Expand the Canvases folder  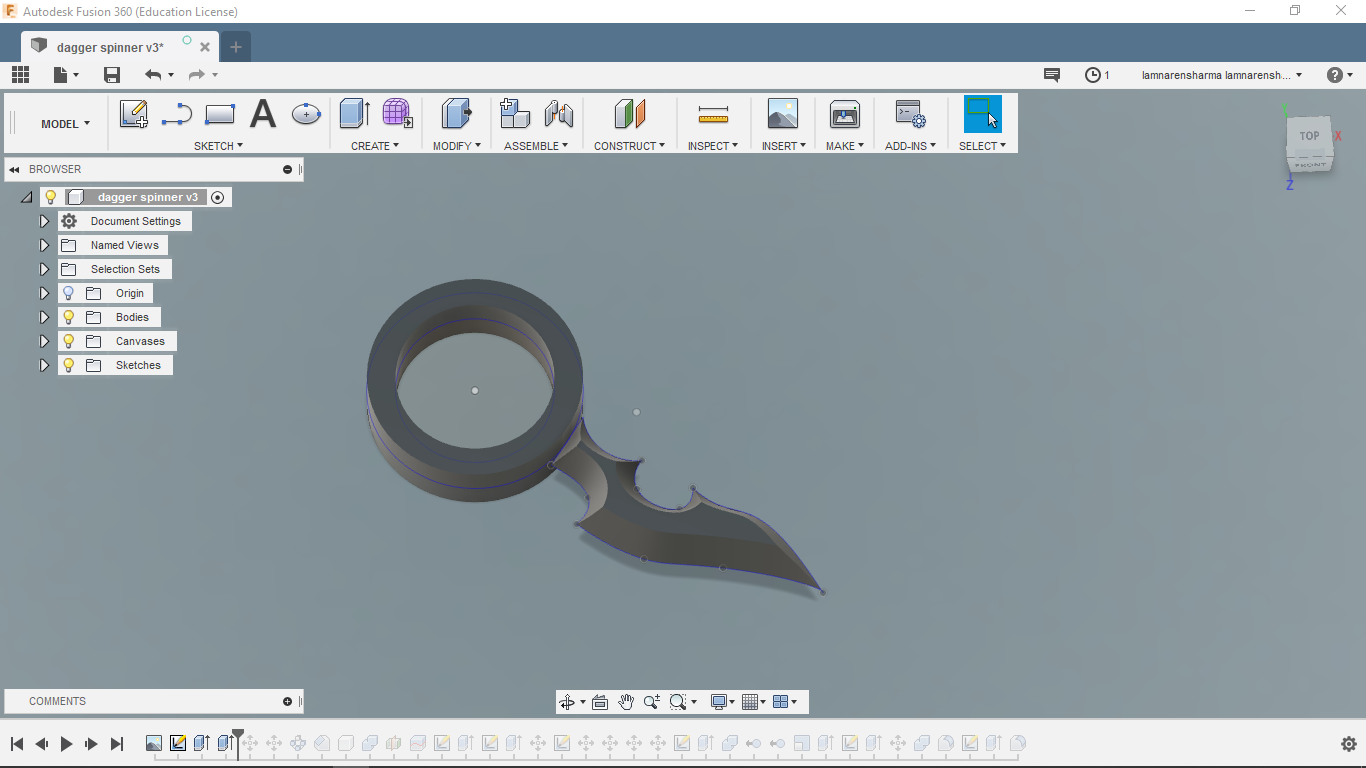click(x=44, y=341)
